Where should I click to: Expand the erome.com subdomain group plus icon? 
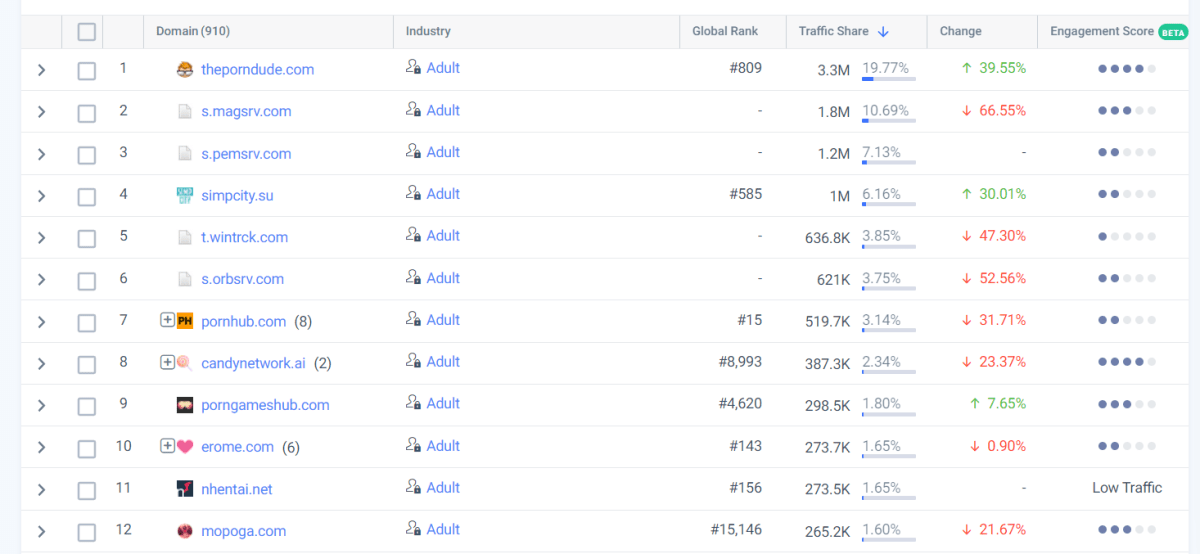coord(167,446)
